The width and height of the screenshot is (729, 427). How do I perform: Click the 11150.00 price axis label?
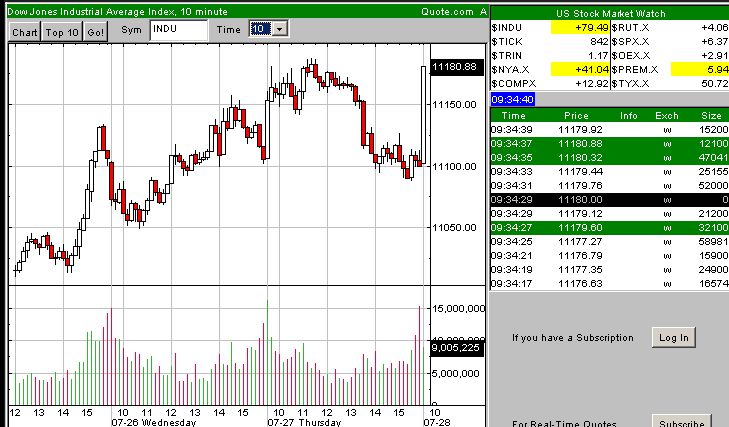tap(454, 105)
